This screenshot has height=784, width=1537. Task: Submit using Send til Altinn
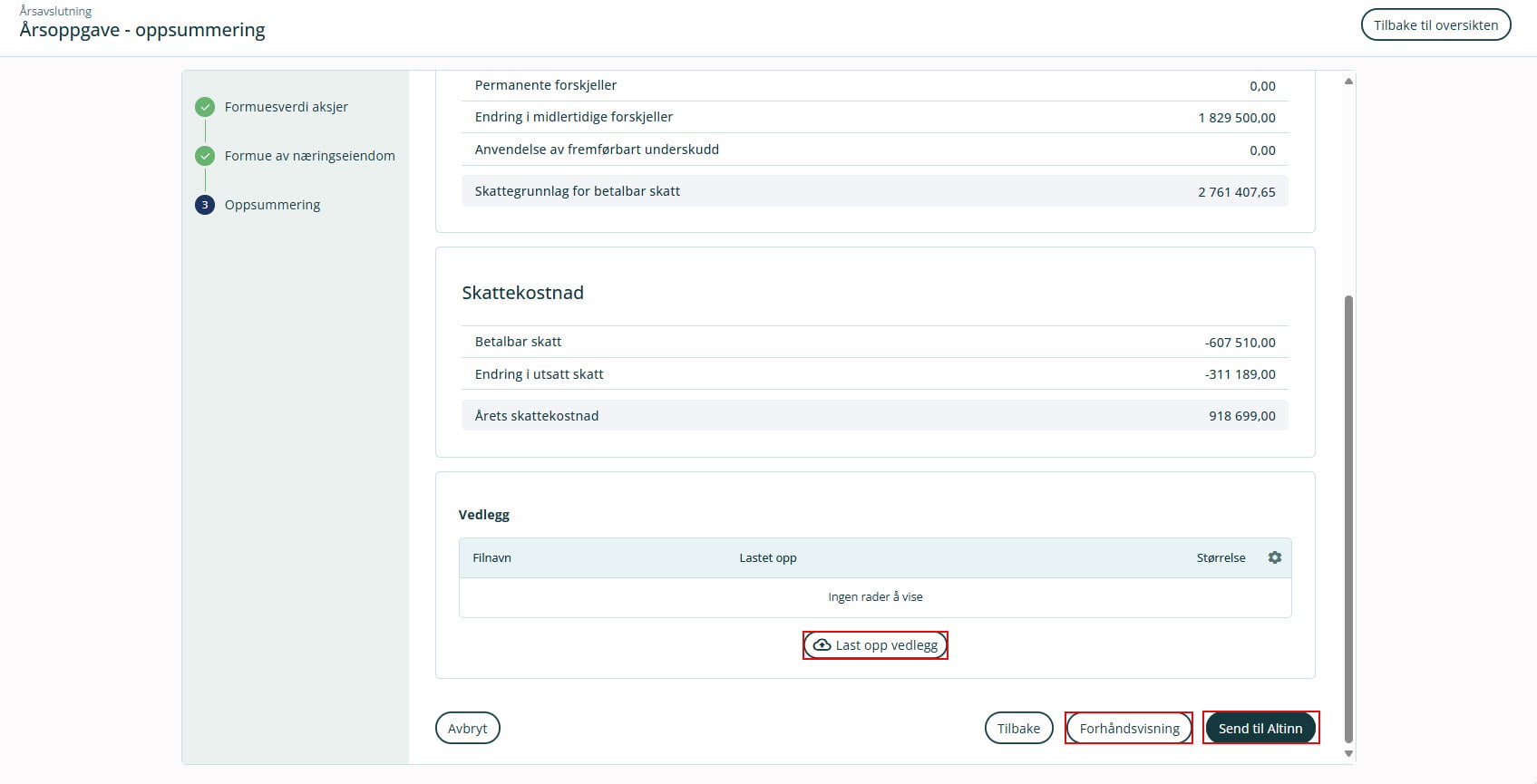[1260, 728]
